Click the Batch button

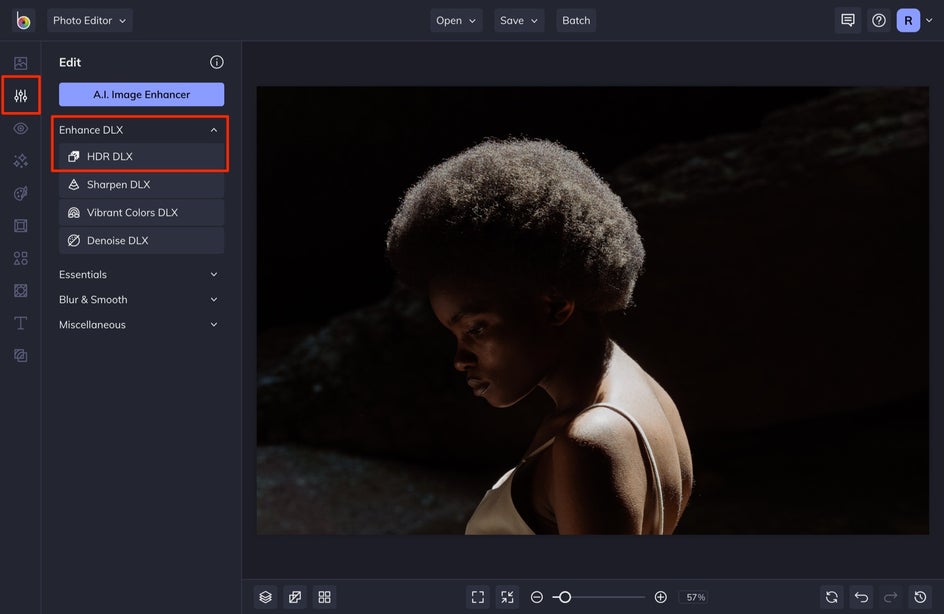[x=576, y=20]
